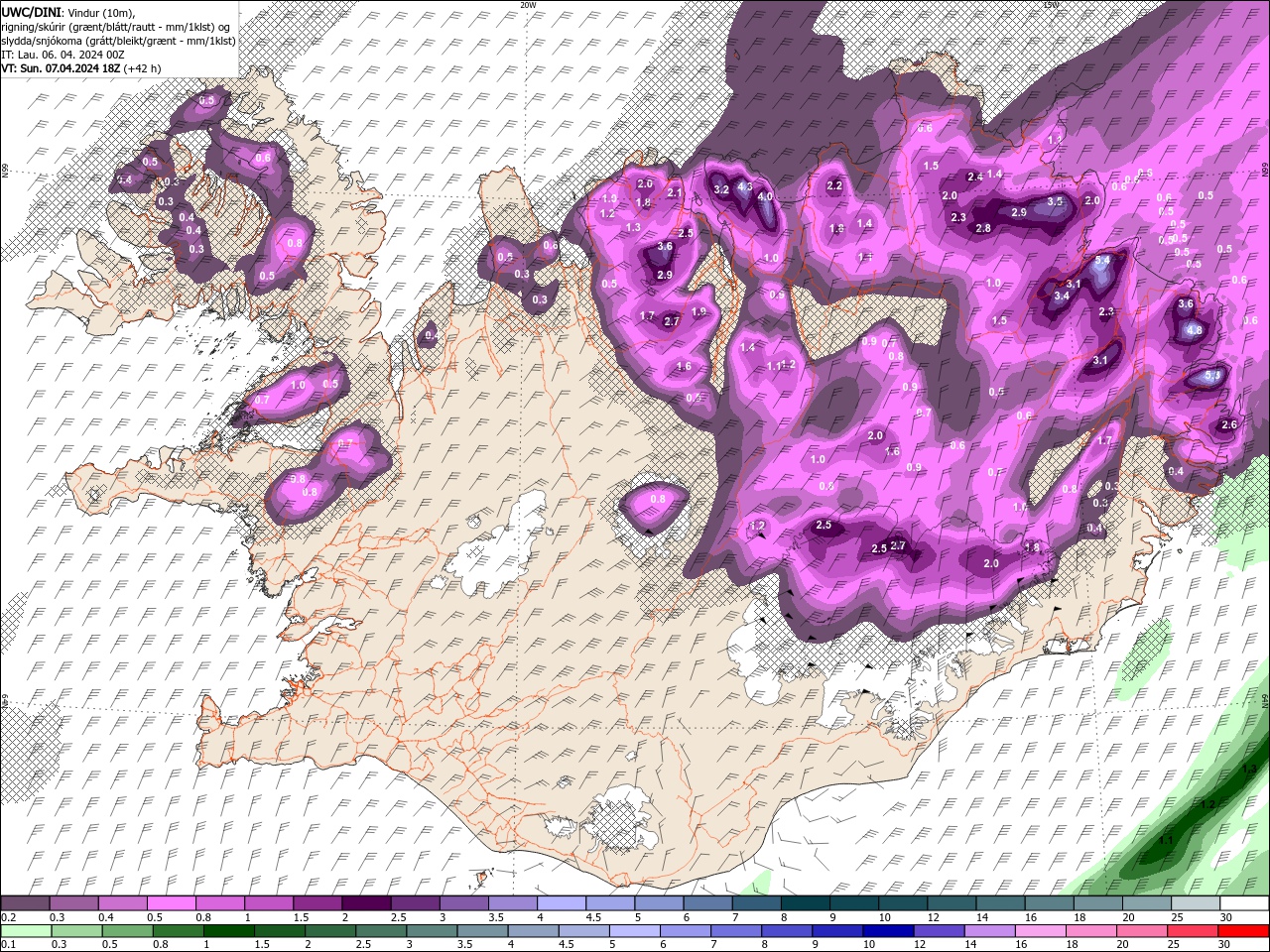Click the '20W' longitude label at the top edge
This screenshot has width=1270, height=952.
[528, 5]
